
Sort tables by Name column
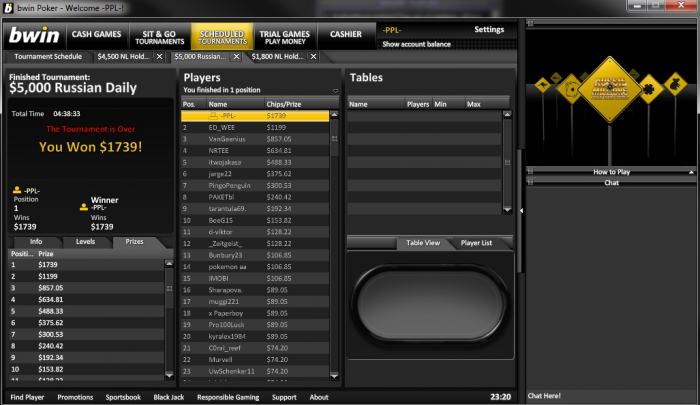pyautogui.click(x=376, y=104)
